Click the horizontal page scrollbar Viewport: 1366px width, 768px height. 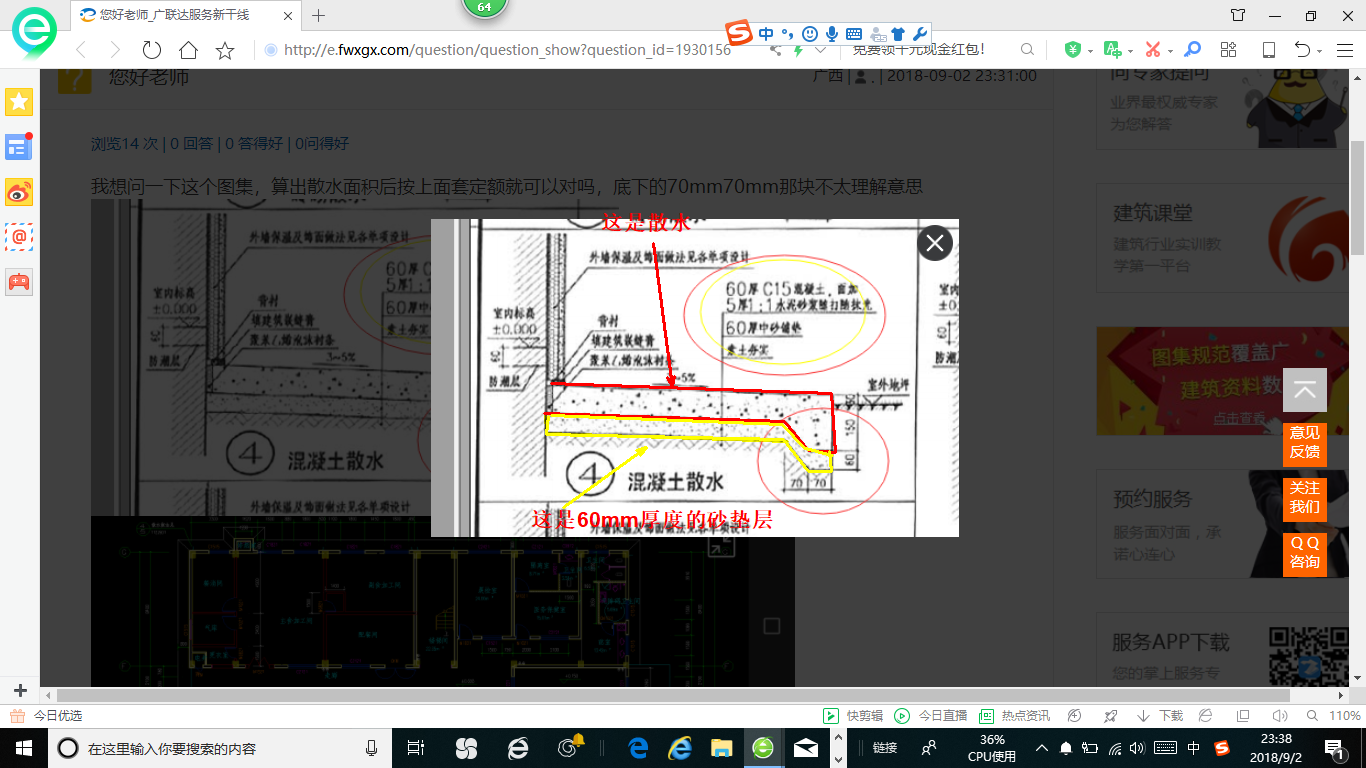click(x=675, y=695)
